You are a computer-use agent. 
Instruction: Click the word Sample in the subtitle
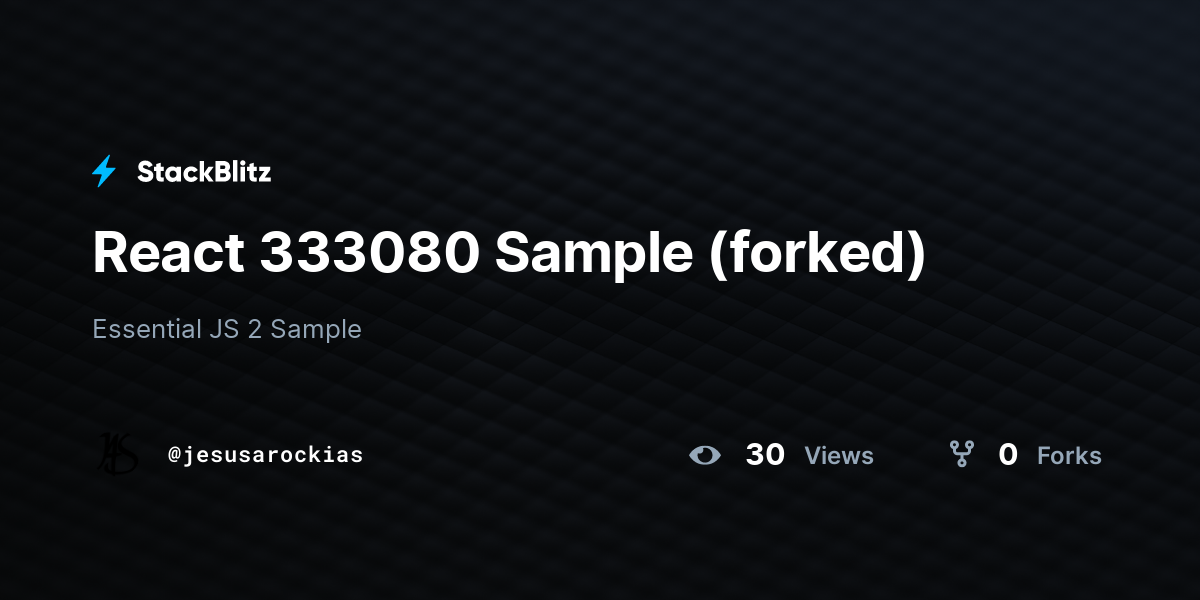(316, 330)
